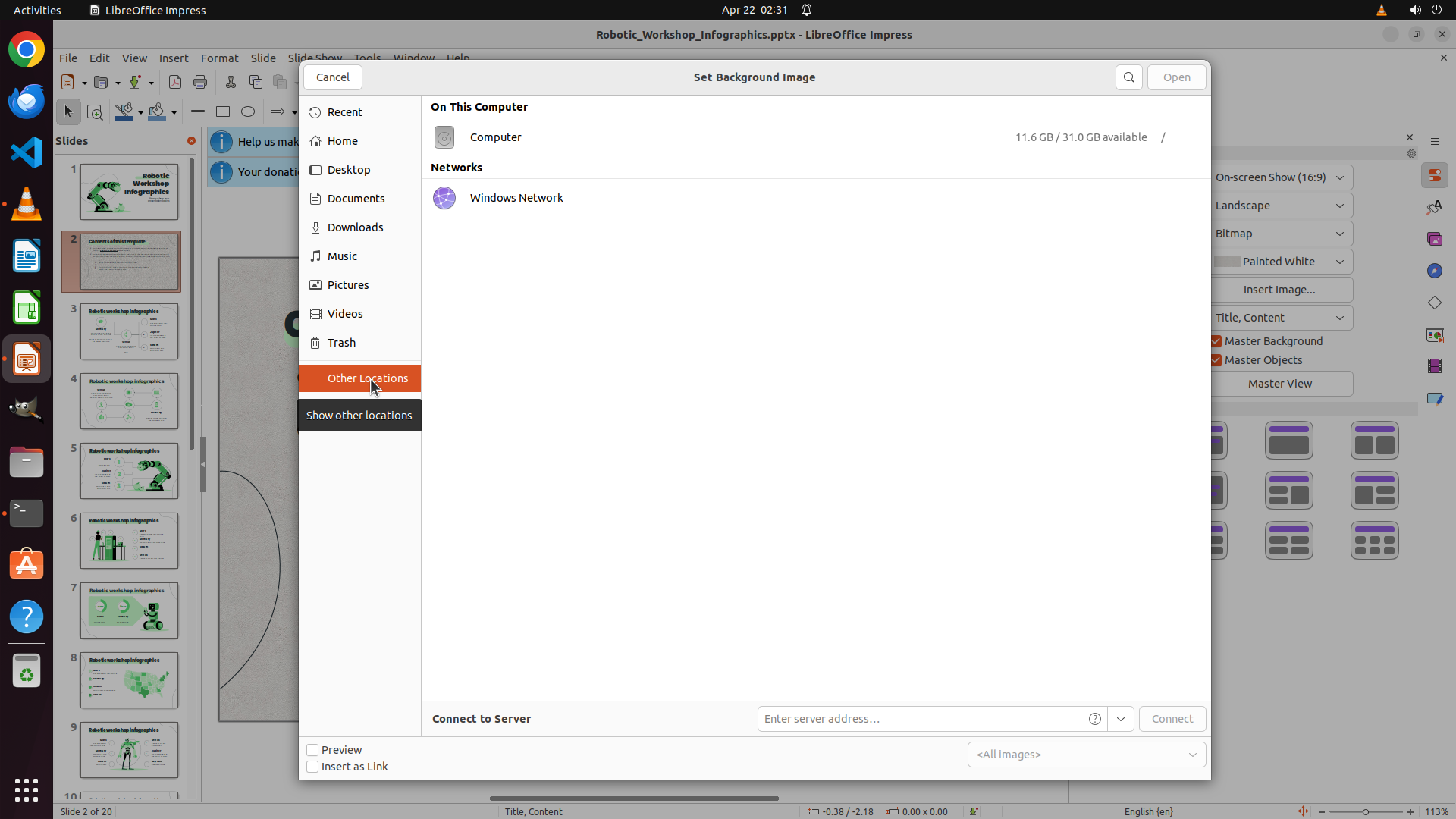Toggle the Master Objects checkbox
The image size is (1456, 819).
[x=1216, y=360]
